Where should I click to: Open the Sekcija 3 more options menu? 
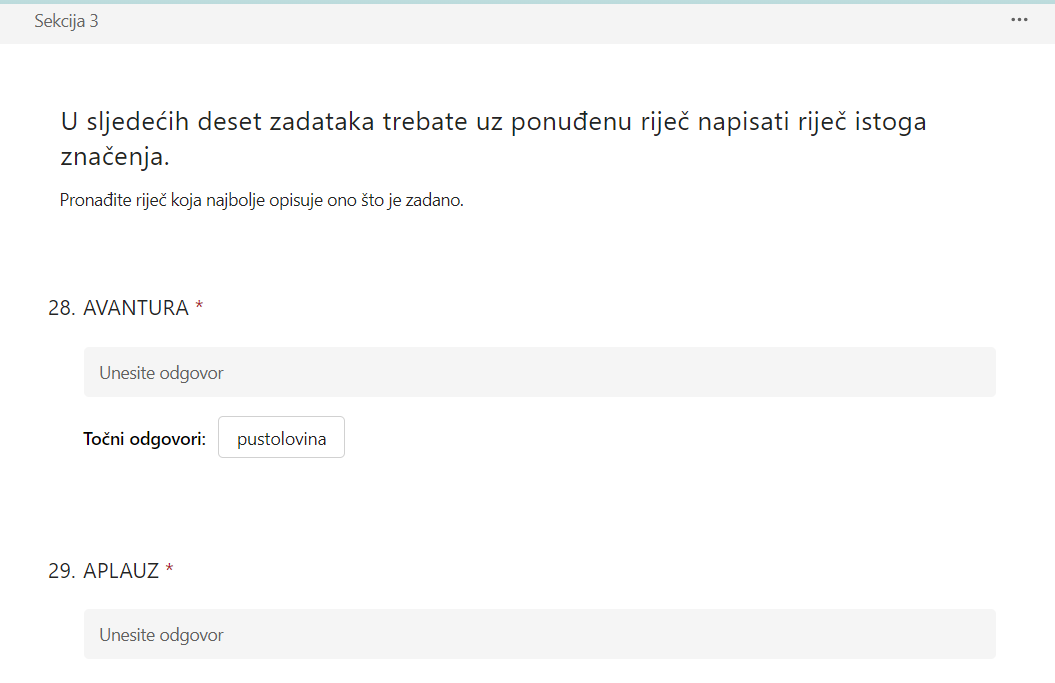click(1019, 20)
